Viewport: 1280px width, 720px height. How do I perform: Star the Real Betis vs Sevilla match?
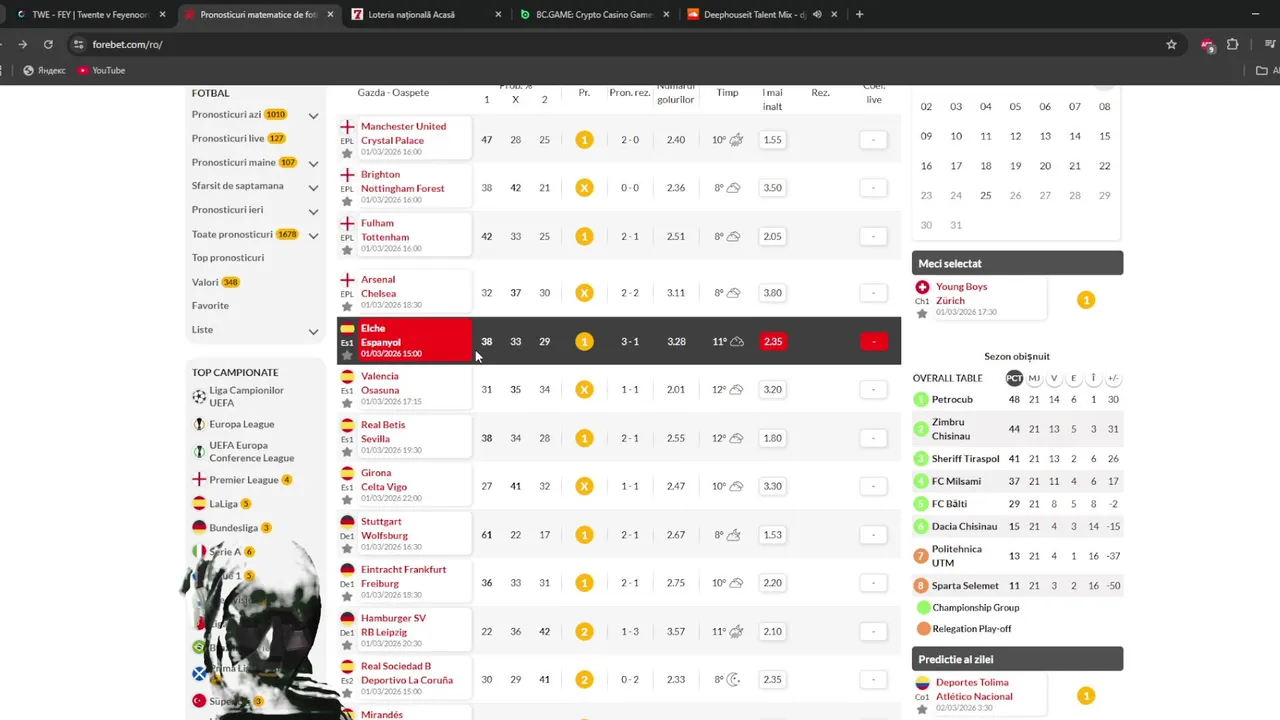[347, 451]
